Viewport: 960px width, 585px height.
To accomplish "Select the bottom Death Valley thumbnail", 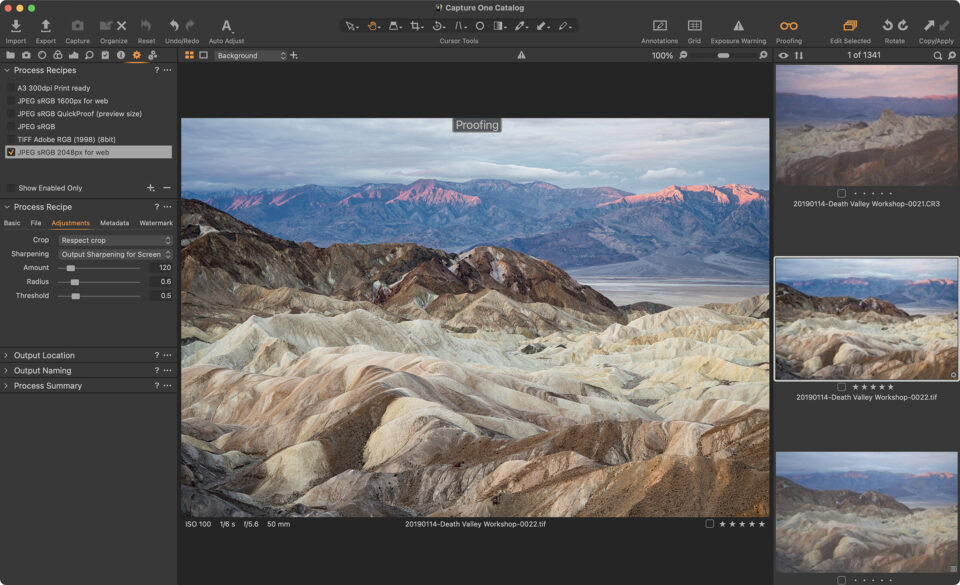I will pyautogui.click(x=866, y=510).
